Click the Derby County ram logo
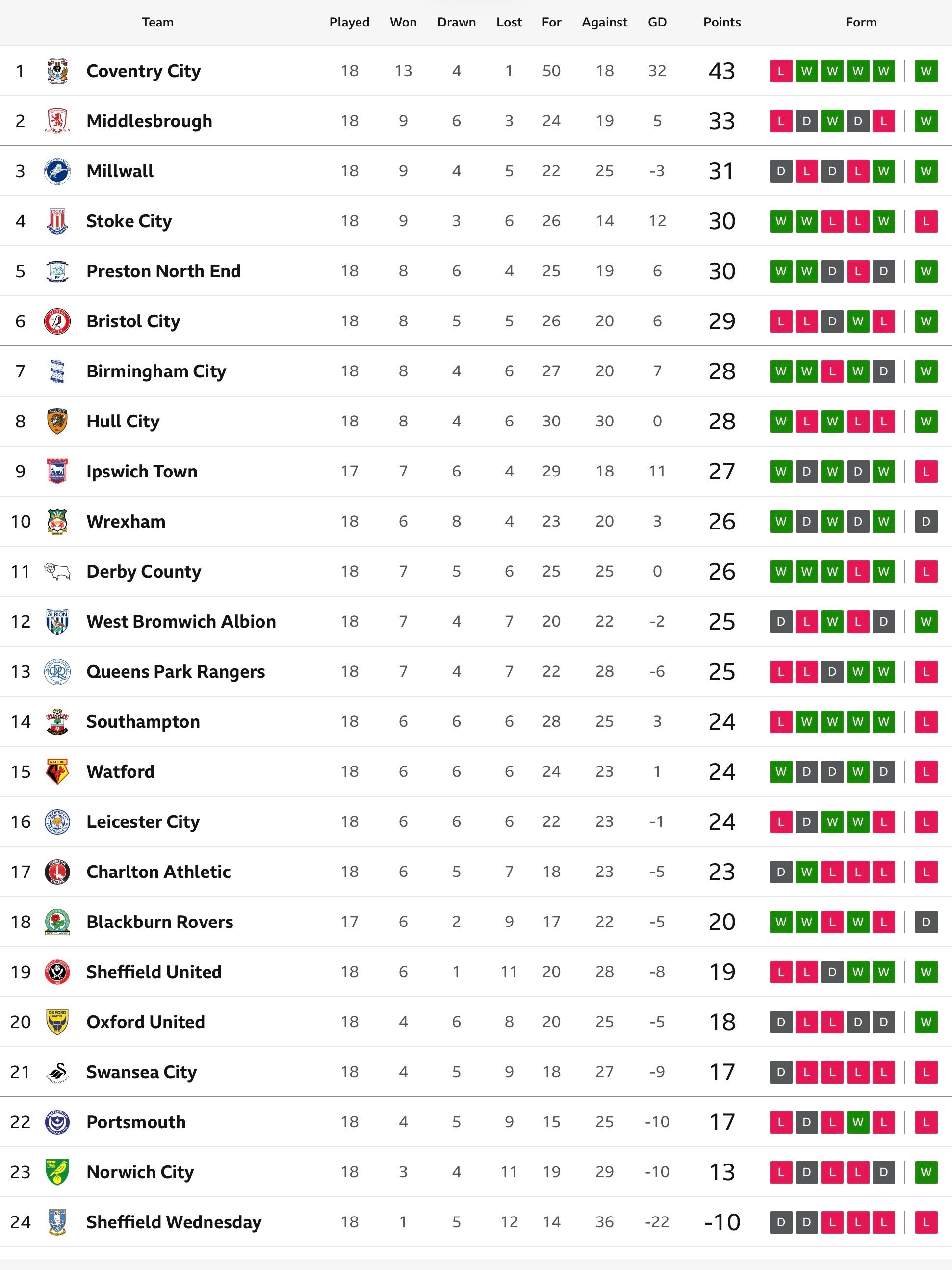Screen dimensions: 952x1270 click(x=57, y=571)
